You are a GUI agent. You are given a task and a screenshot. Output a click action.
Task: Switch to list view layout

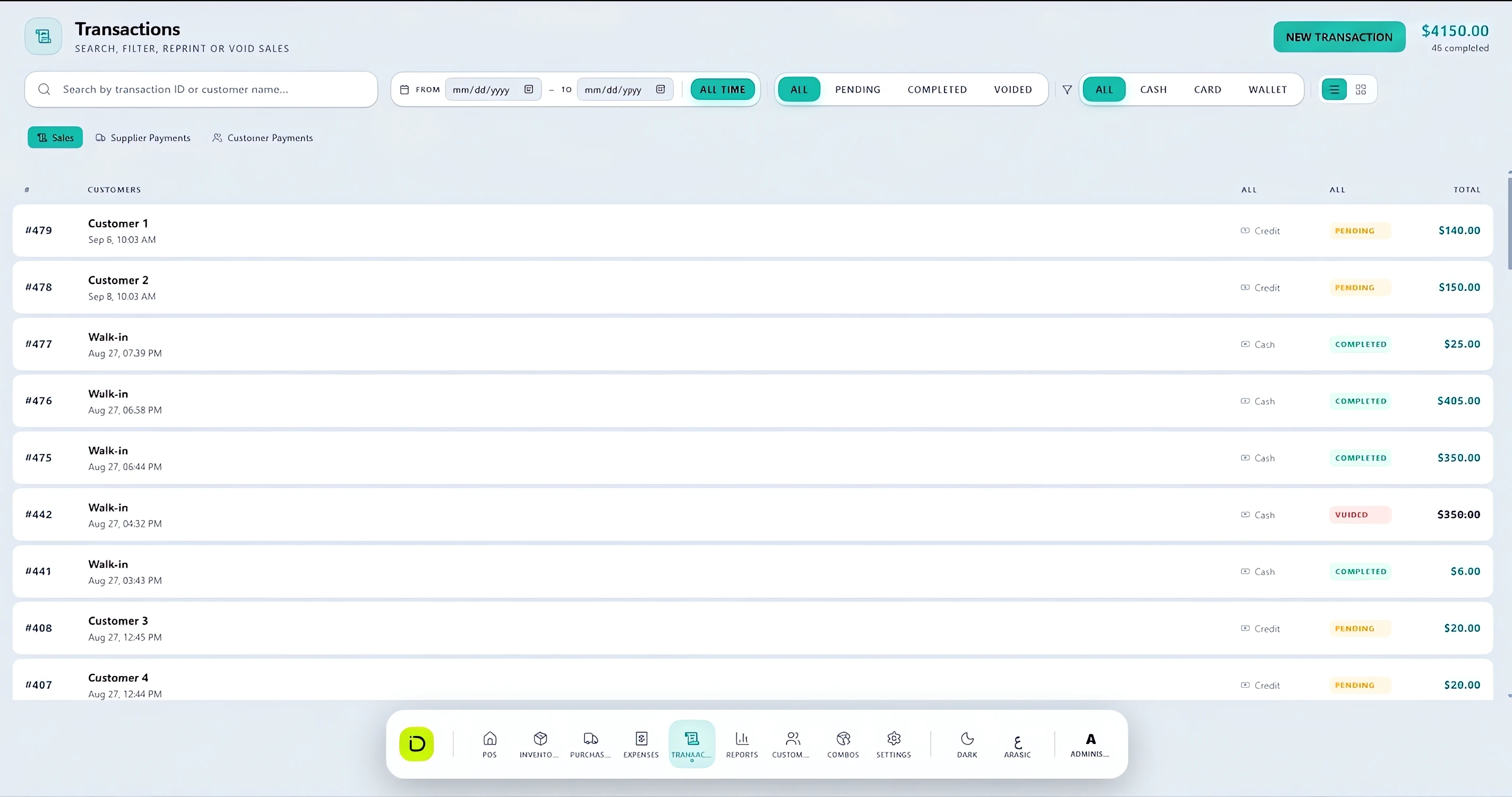coord(1334,89)
